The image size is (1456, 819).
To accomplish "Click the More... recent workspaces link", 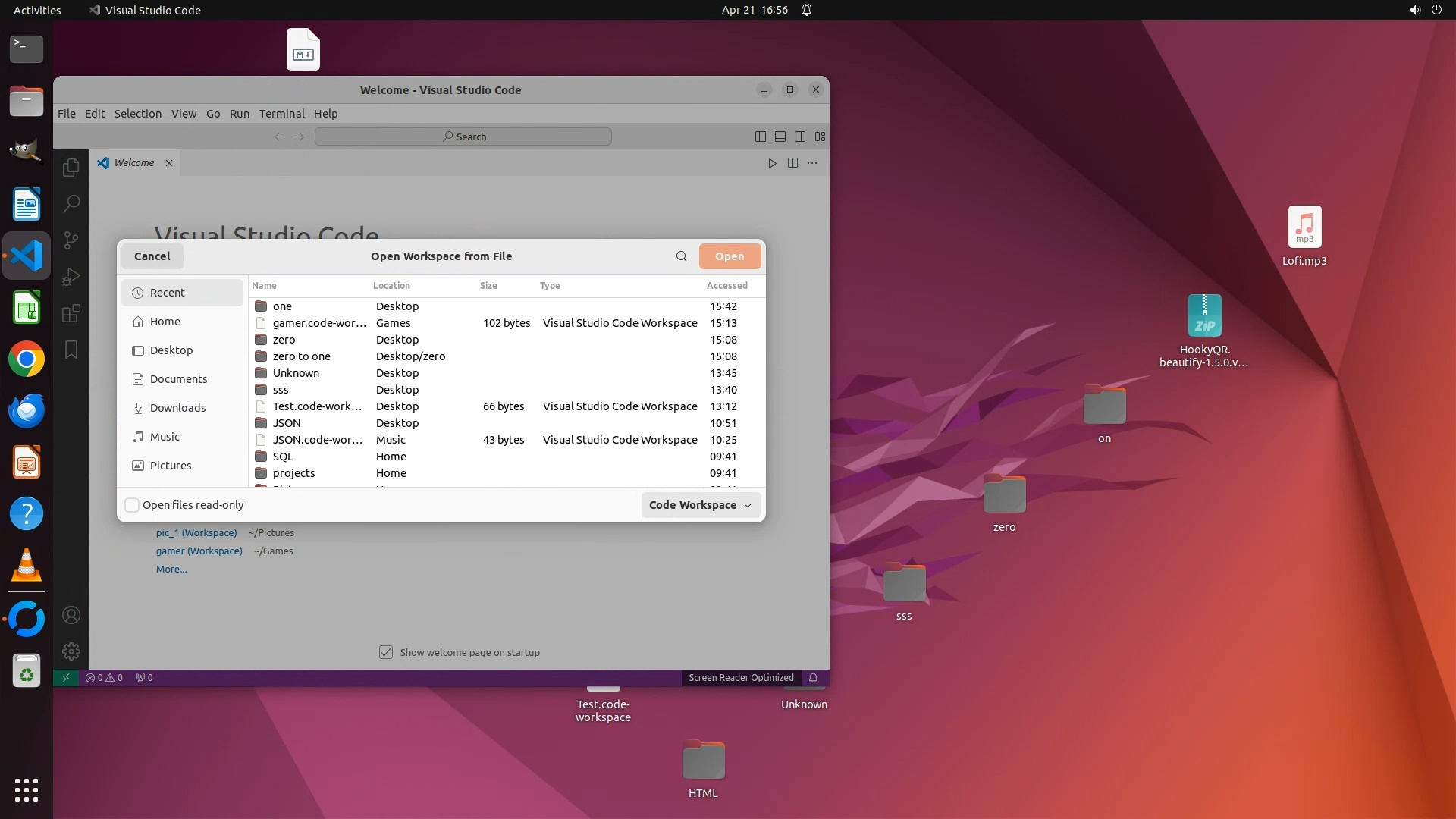I will tap(171, 570).
